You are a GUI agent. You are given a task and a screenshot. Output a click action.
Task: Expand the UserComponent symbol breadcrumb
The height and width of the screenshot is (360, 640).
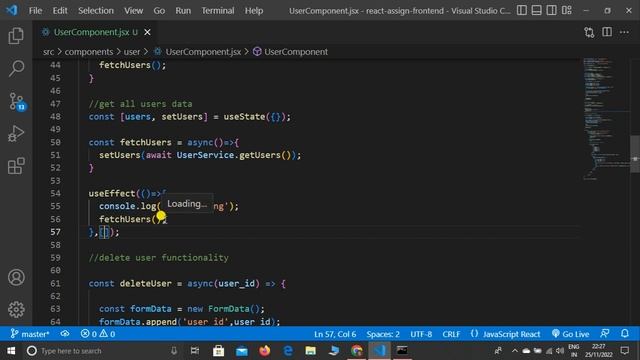click(291, 52)
